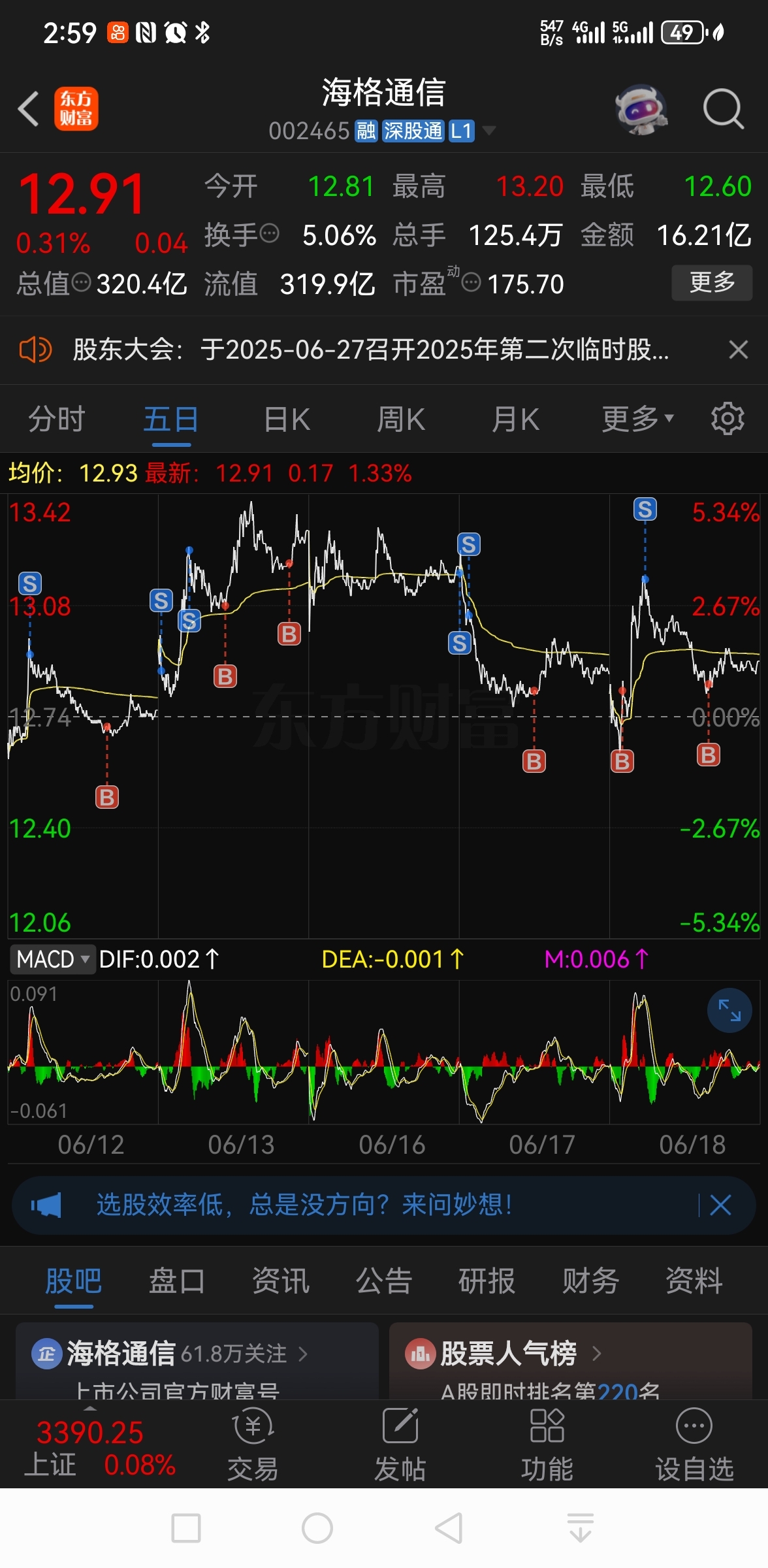Tap the speaker announcement icon
Viewport: 768px width, 1568px height.
(x=35, y=350)
